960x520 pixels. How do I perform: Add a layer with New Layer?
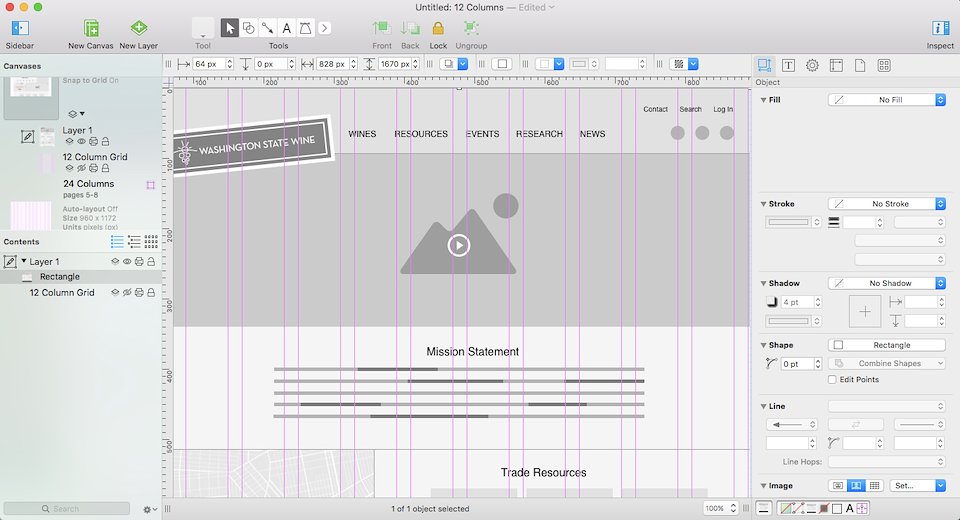[139, 29]
